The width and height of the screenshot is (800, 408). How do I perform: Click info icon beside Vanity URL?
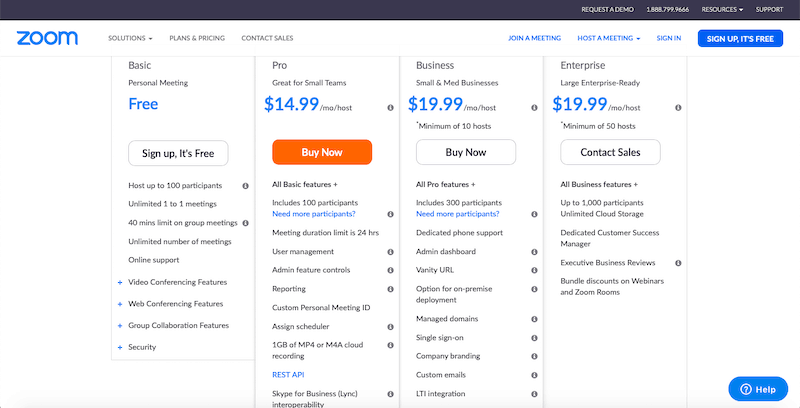[534, 270]
